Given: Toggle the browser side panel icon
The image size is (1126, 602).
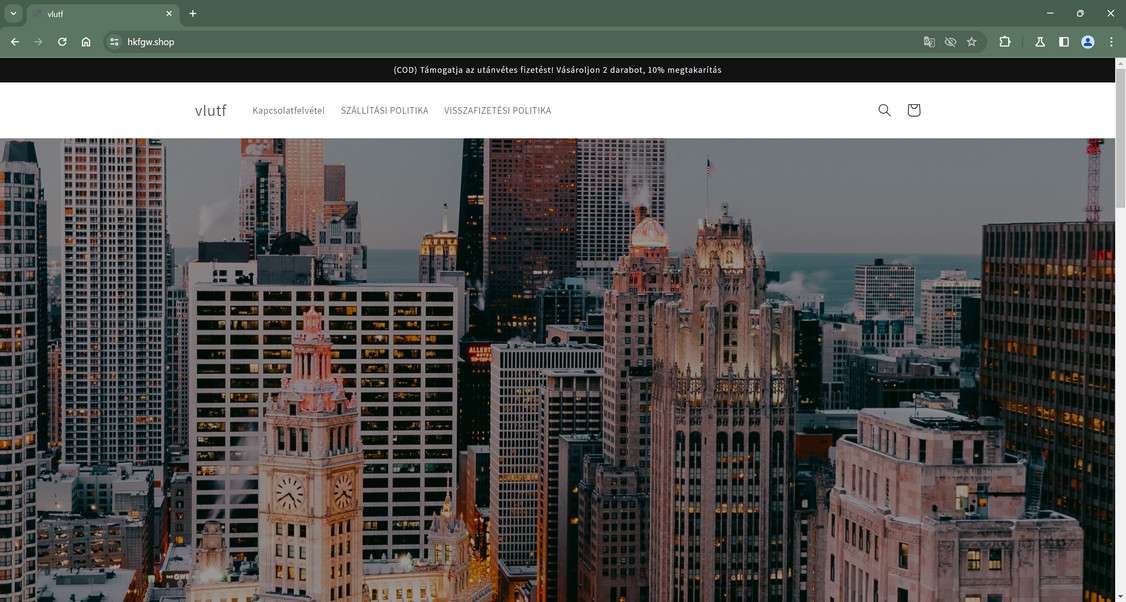Looking at the screenshot, I should [x=1064, y=42].
